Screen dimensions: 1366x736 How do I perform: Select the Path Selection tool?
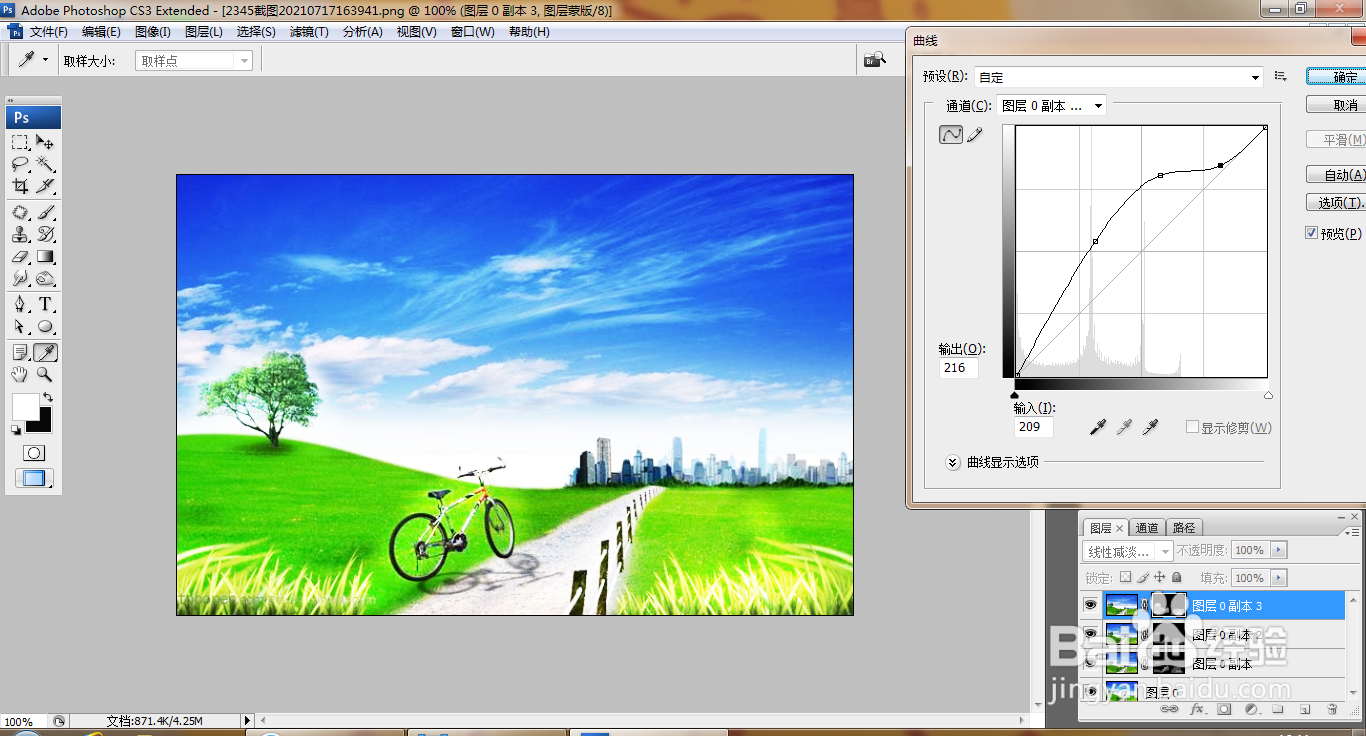[20, 326]
